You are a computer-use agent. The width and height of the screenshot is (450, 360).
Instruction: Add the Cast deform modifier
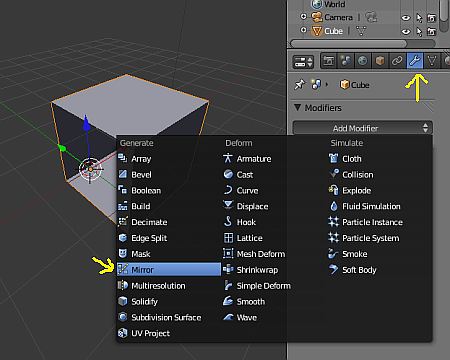273,174
